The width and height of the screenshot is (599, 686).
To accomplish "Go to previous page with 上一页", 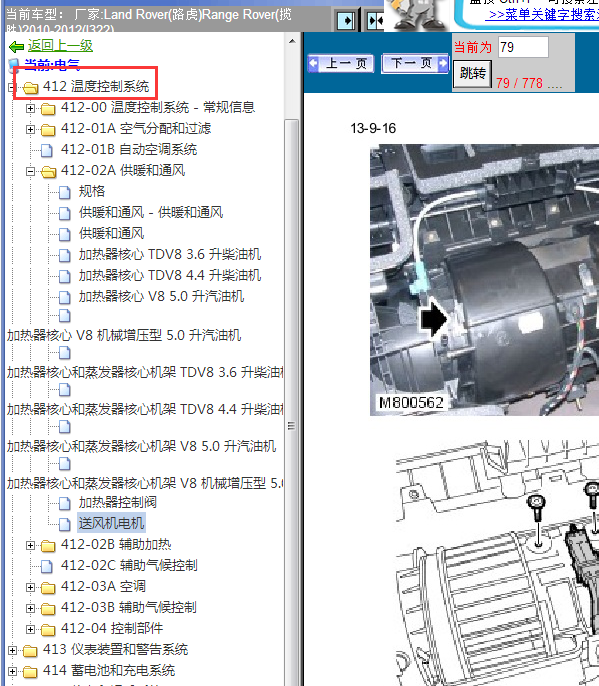I will pos(341,63).
